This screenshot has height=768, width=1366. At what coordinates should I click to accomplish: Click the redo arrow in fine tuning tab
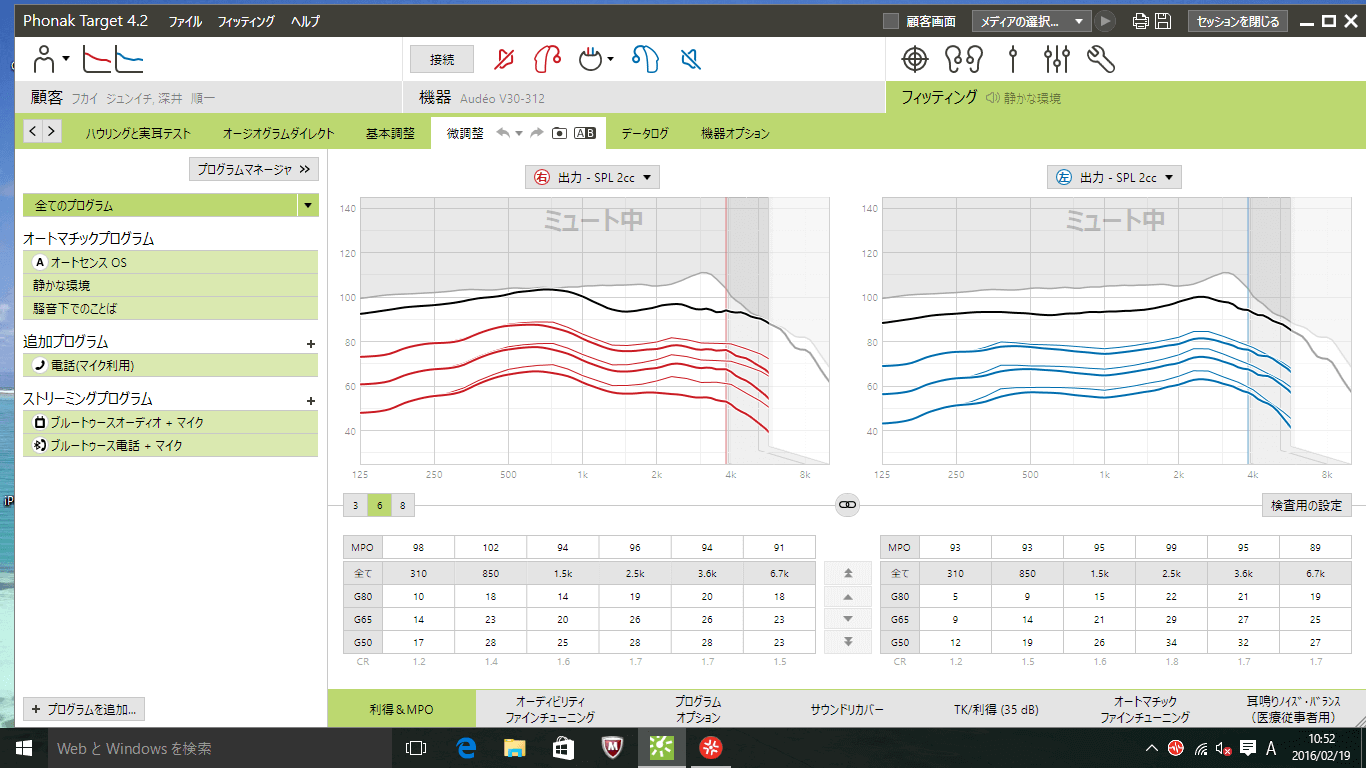[x=536, y=133]
